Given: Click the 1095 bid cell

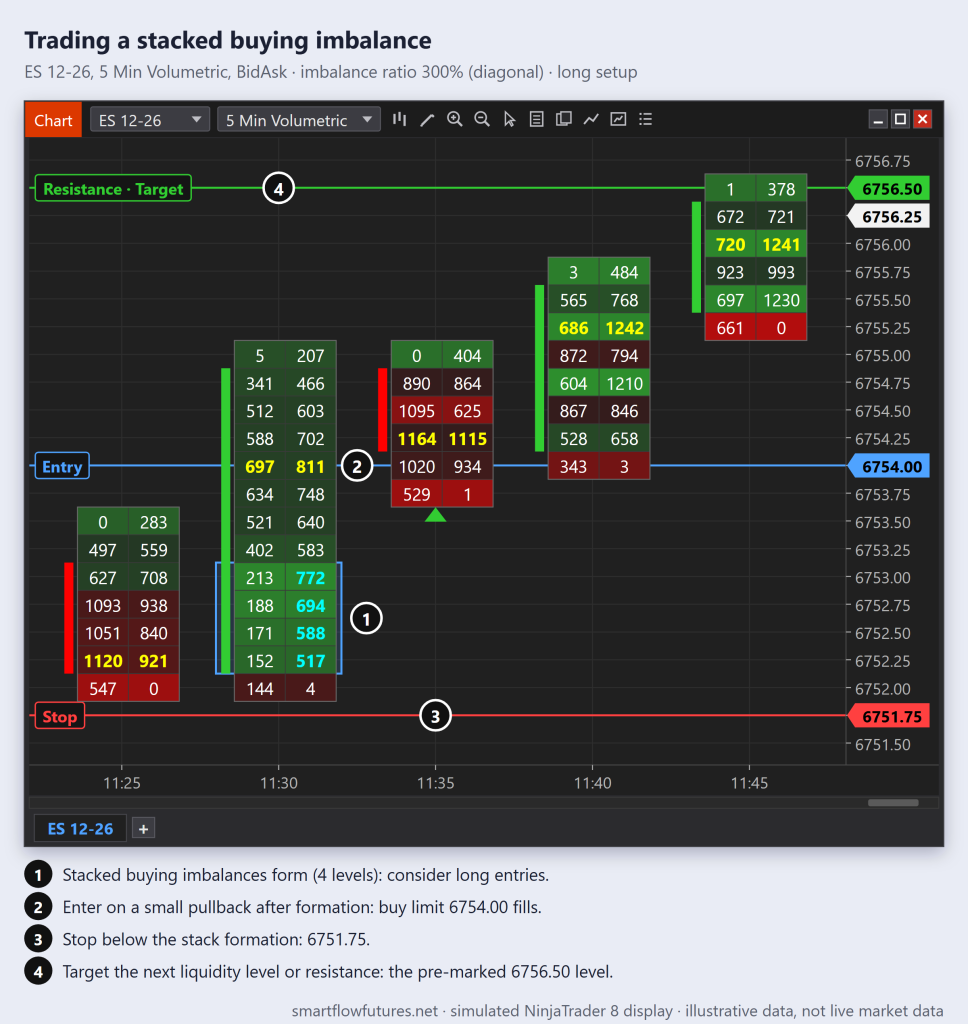Looking at the screenshot, I should [417, 411].
